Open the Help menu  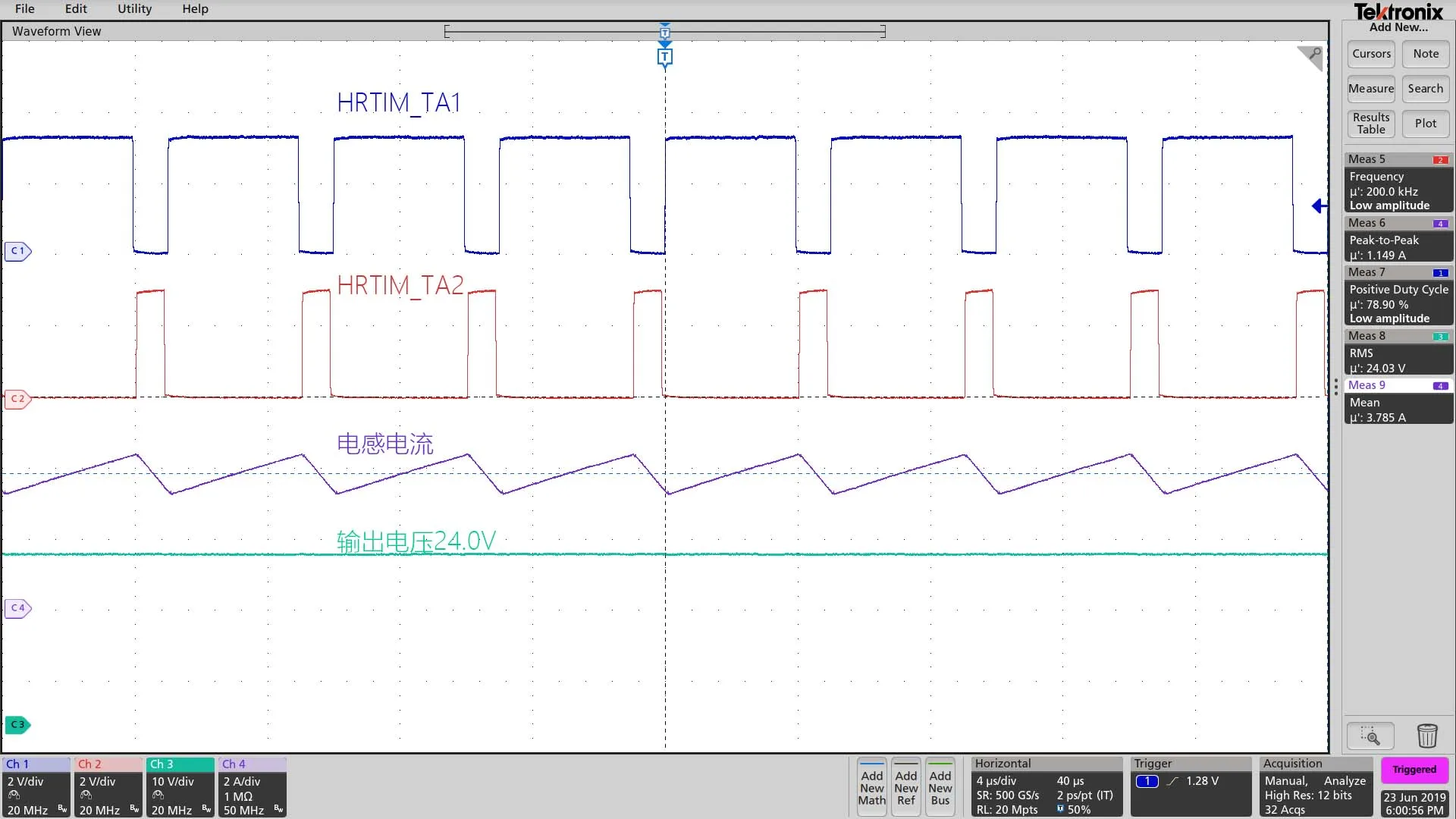195,9
